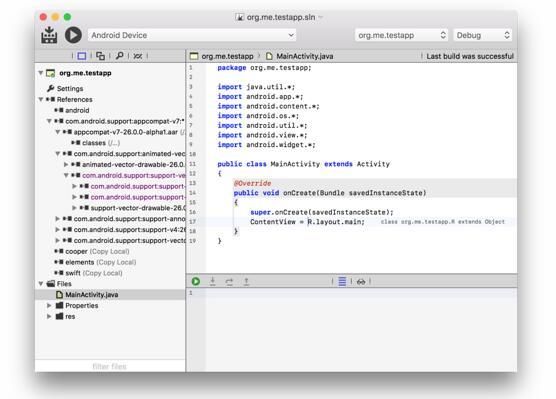Collapse com.android.support:appcompat-v7 reference
The height and width of the screenshot is (399, 556).
point(49,121)
